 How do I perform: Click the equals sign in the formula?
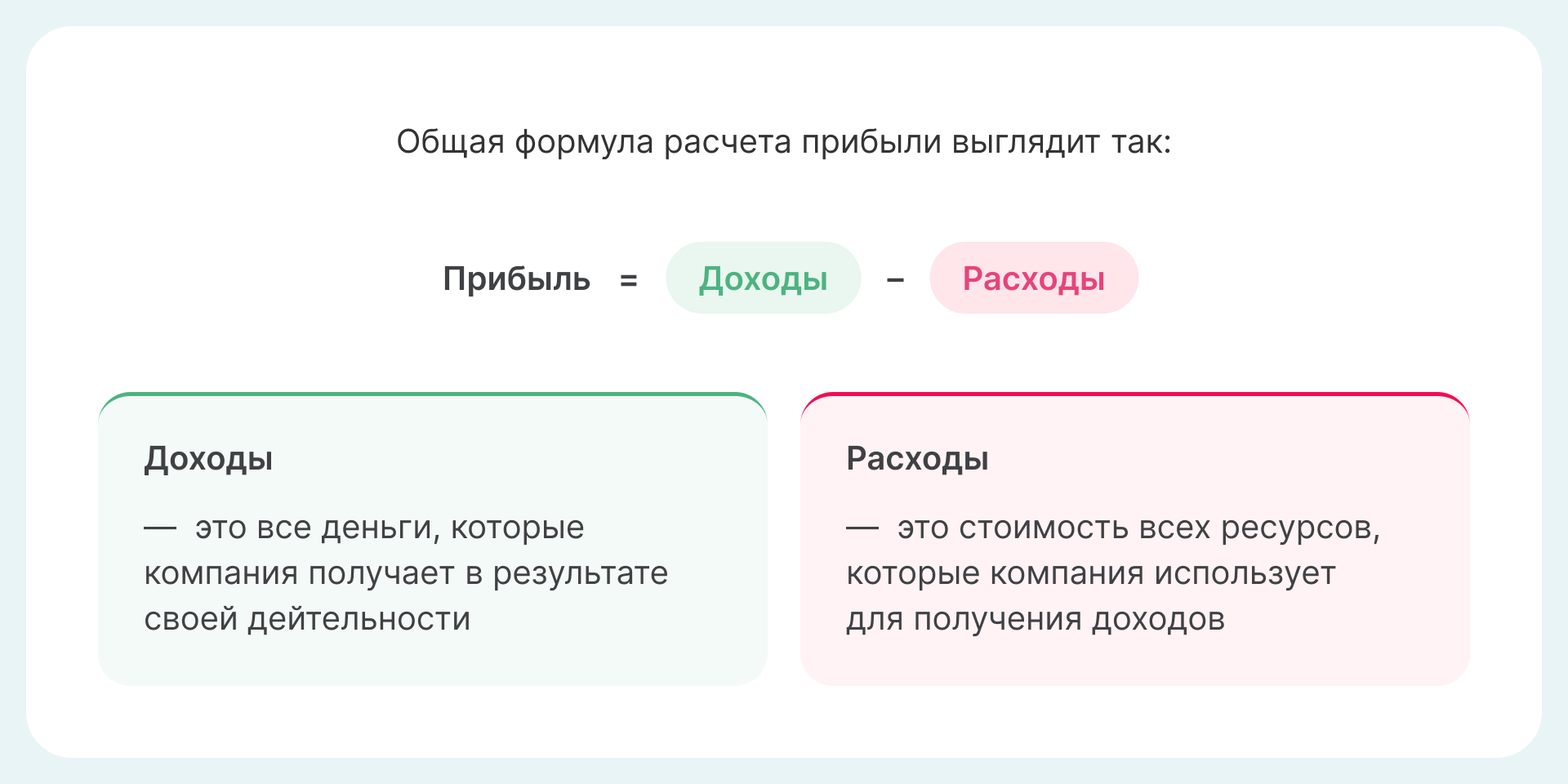628,281
